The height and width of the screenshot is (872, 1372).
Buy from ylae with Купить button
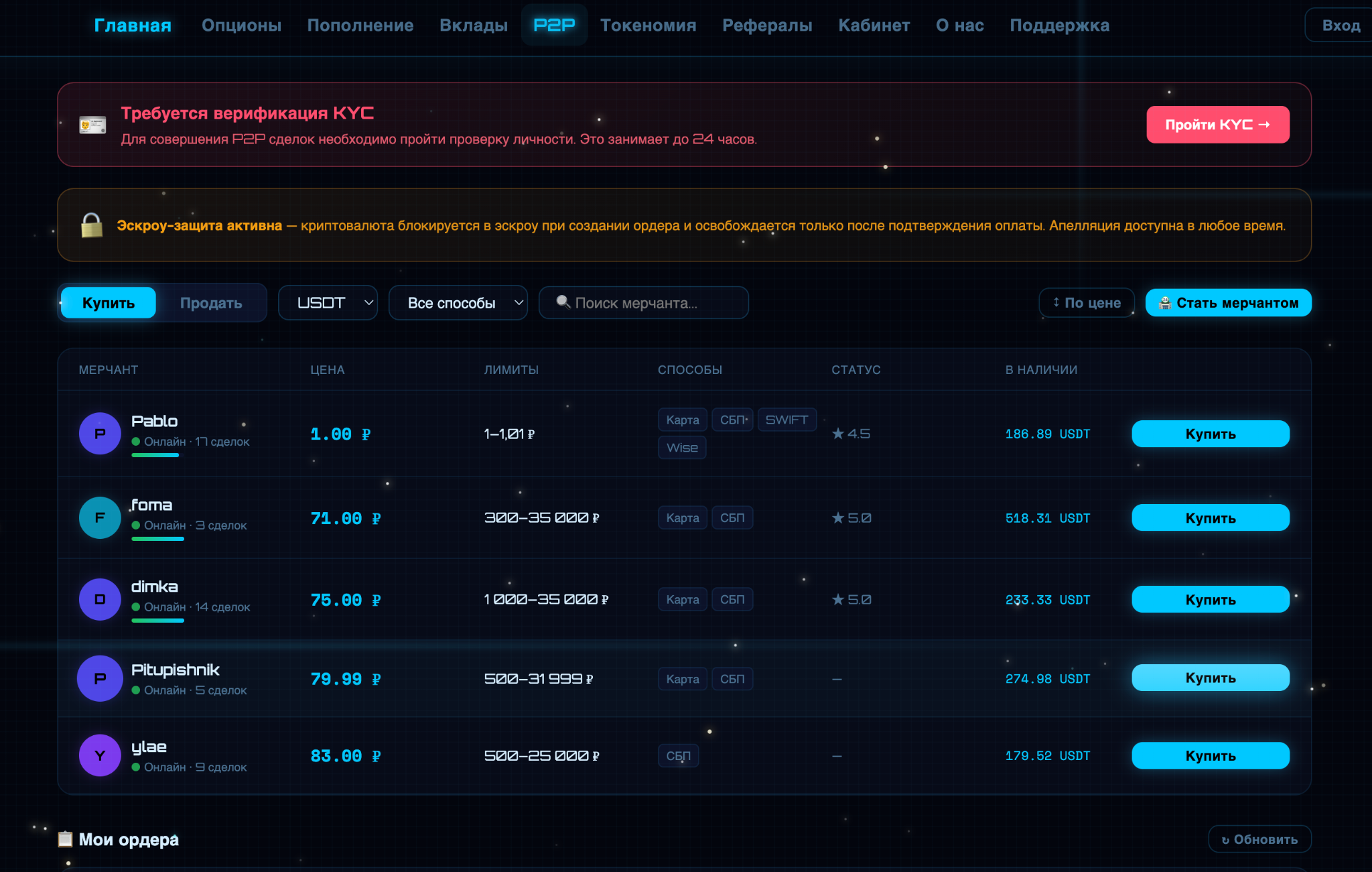click(x=1210, y=756)
